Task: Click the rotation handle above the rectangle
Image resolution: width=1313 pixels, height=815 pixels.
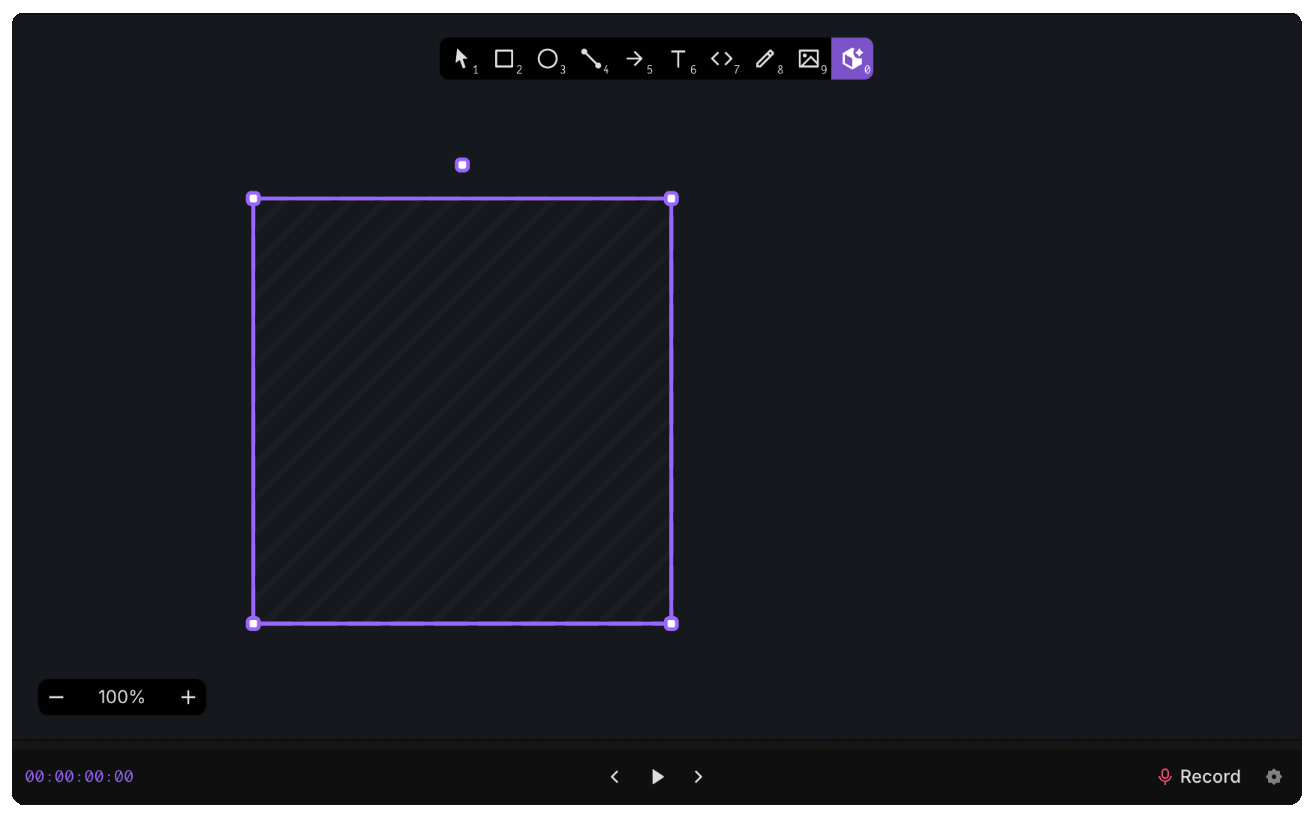Action: coord(462,164)
